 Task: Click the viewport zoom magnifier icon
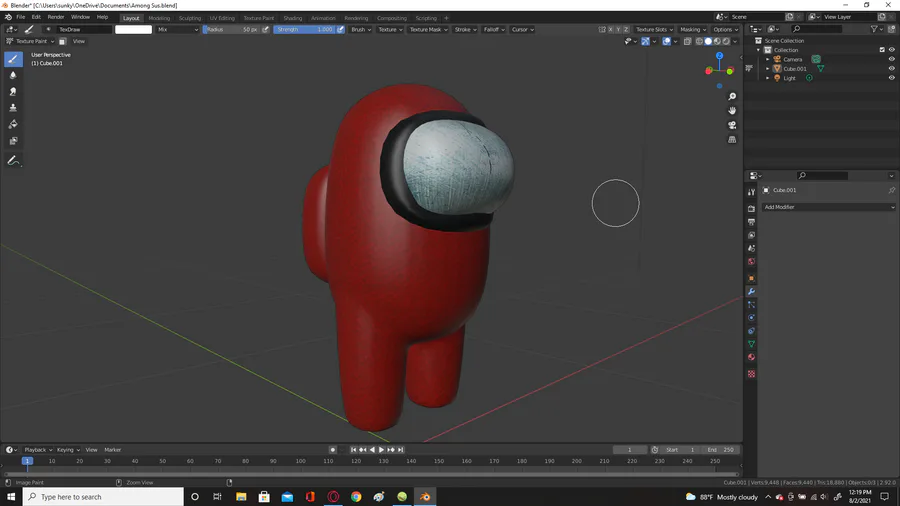[732, 96]
